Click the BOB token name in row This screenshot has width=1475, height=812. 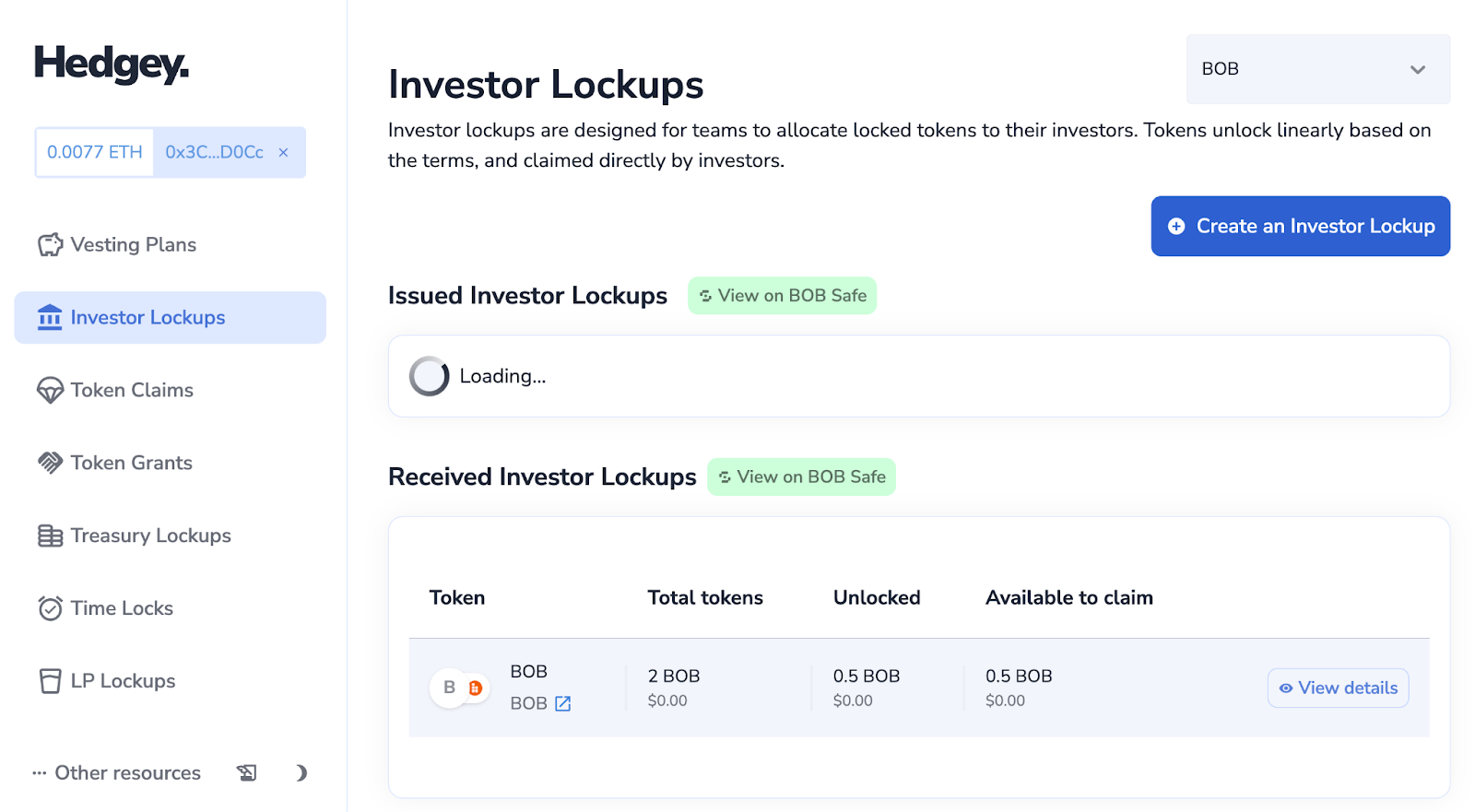(528, 672)
